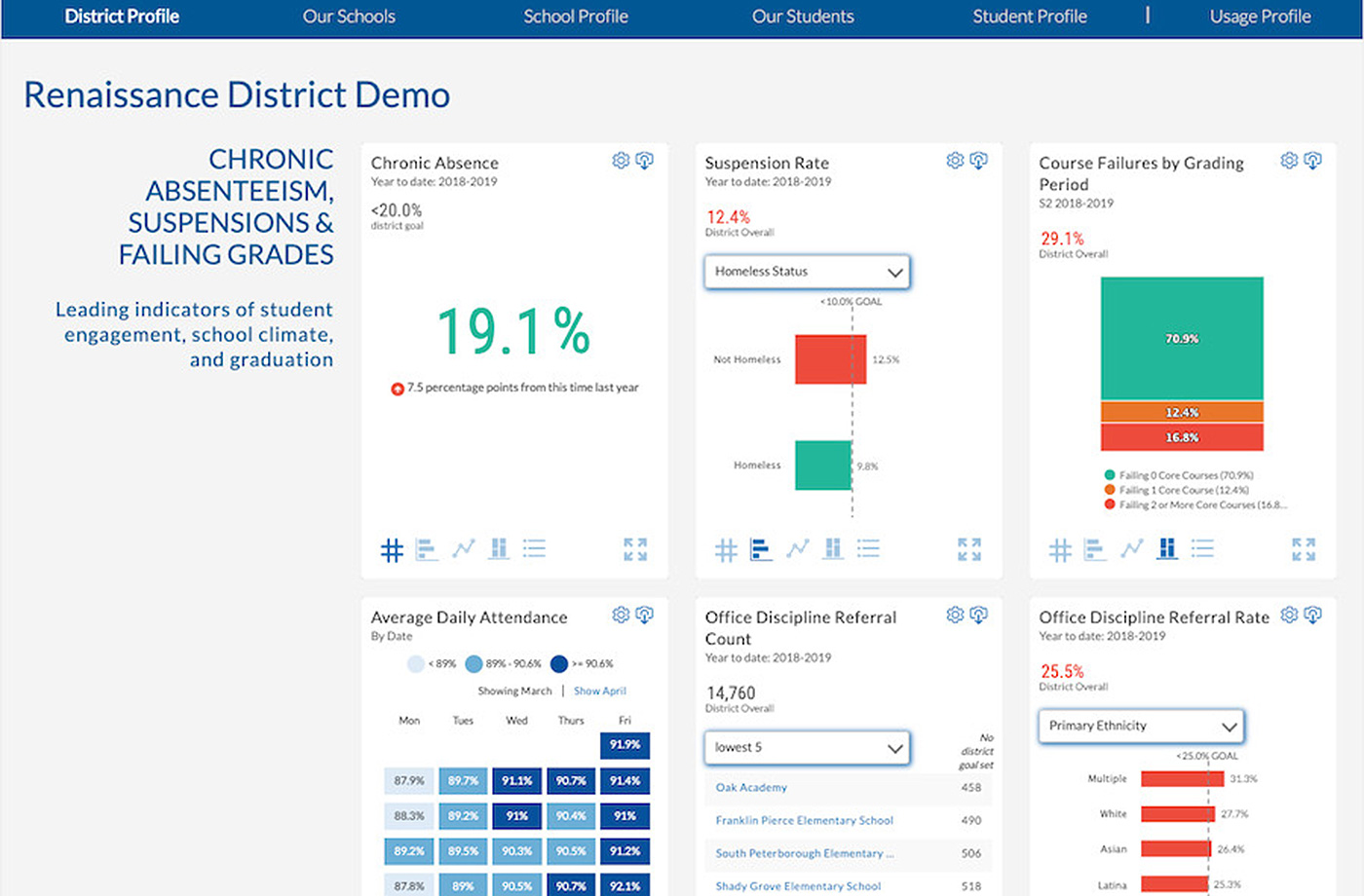Click download icon on Office Discipline Referral Count
Viewport: 1364px width, 896px height.
click(978, 615)
